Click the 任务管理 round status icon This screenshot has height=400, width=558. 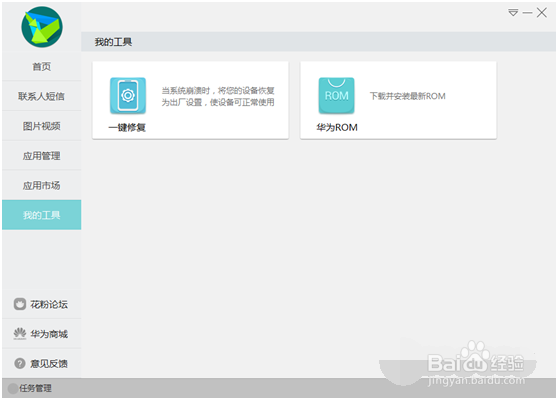click(x=13, y=388)
